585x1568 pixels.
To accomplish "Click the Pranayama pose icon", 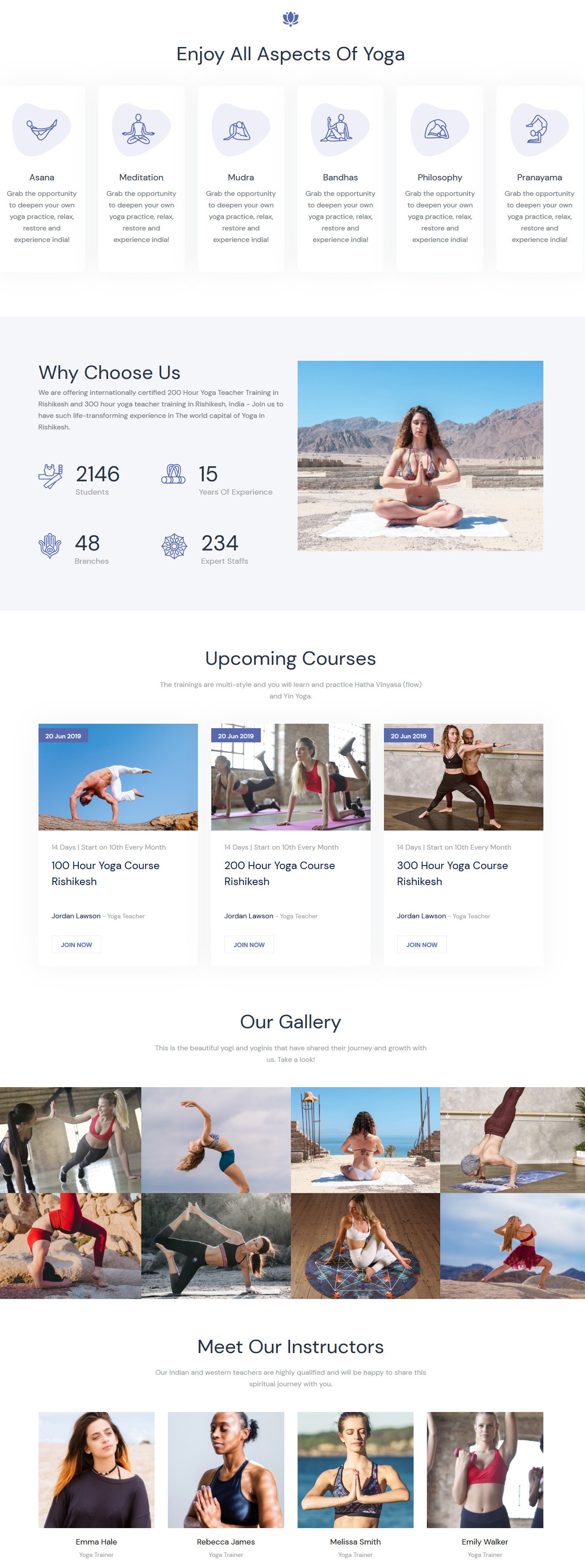I will 536,129.
